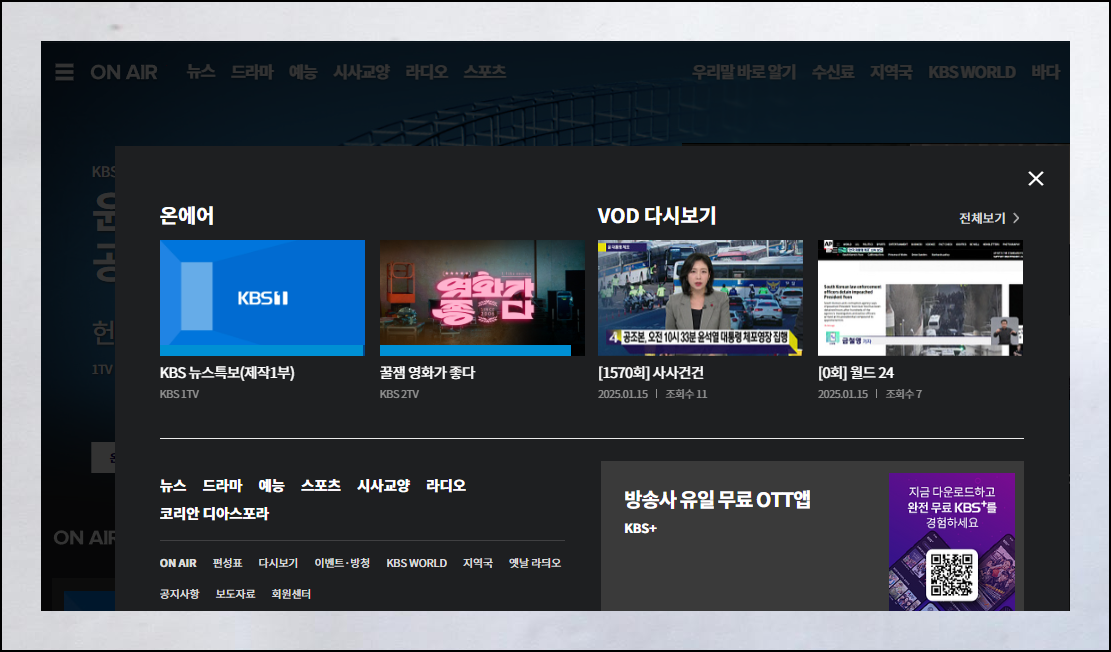
Task: Open 지역국 link in overlay
Action: 478,563
